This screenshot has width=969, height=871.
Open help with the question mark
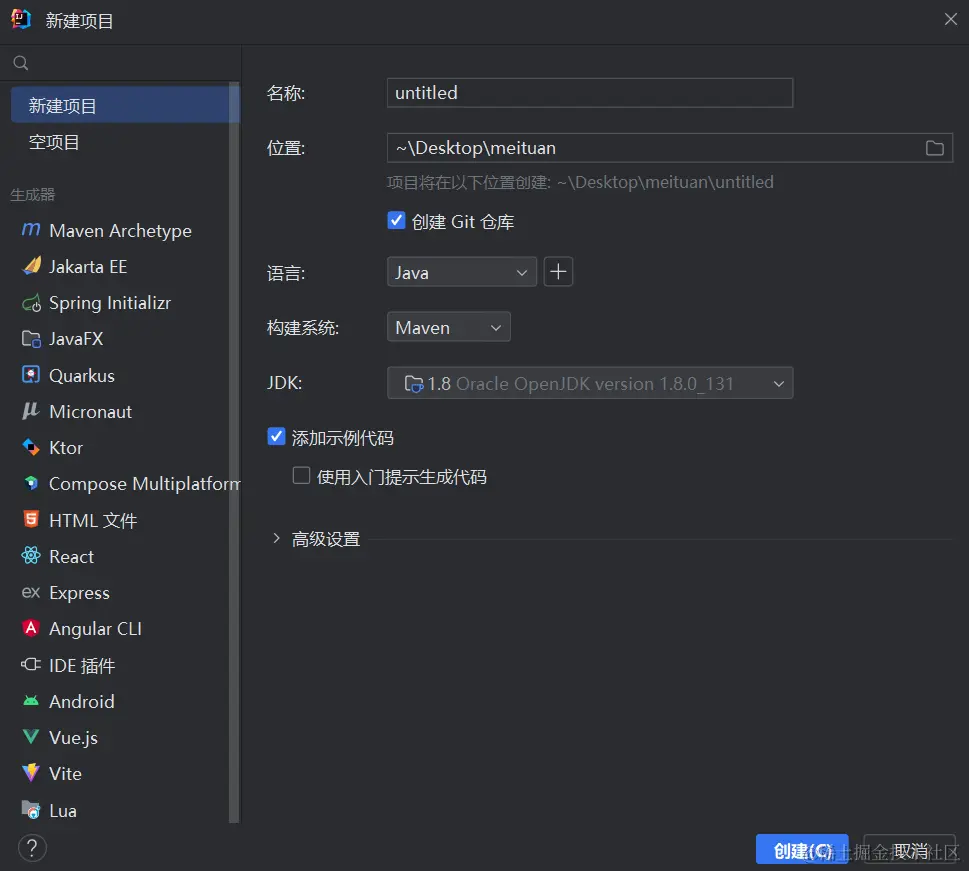pyautogui.click(x=32, y=848)
